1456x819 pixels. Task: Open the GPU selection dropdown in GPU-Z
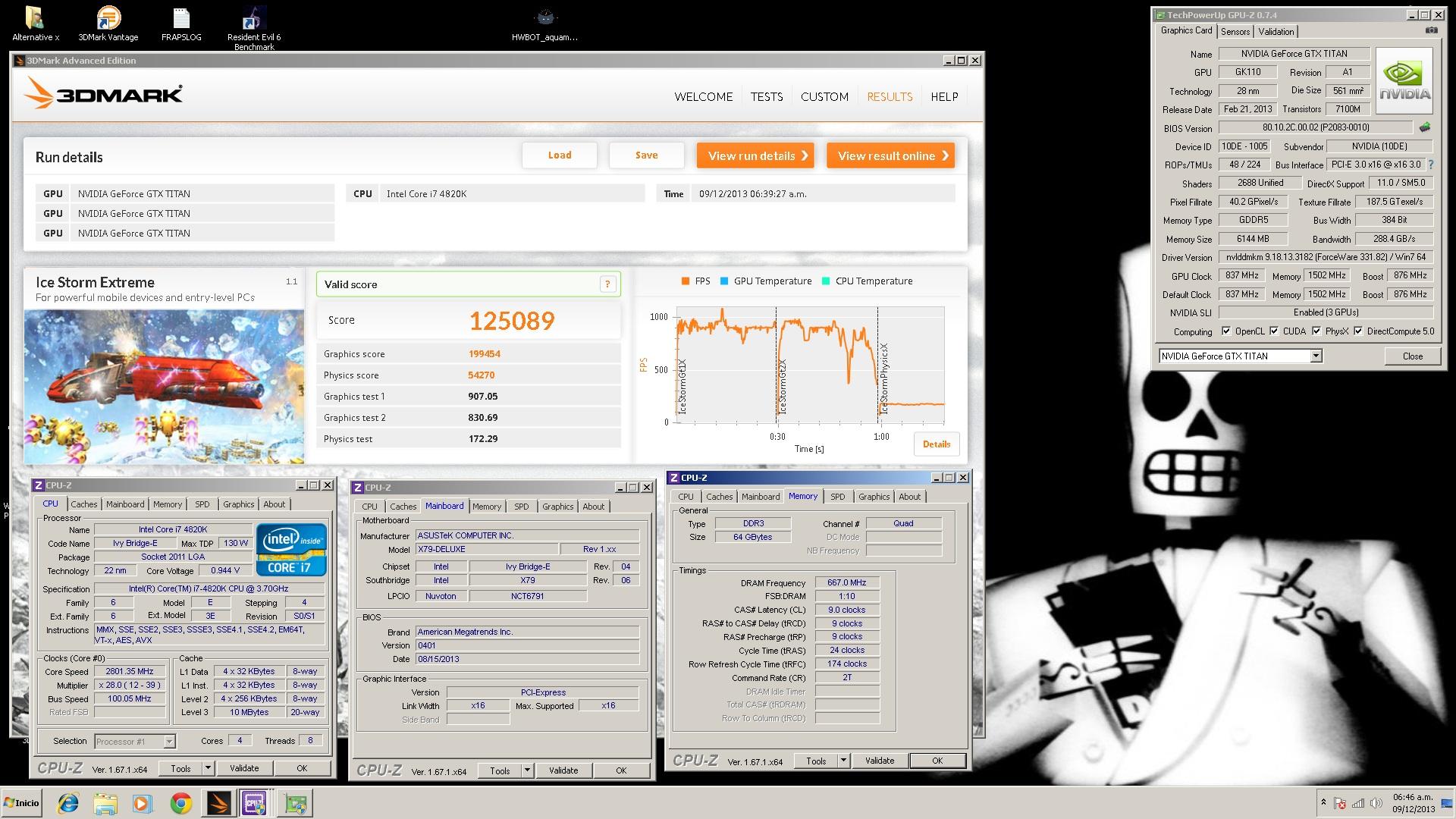point(1316,356)
